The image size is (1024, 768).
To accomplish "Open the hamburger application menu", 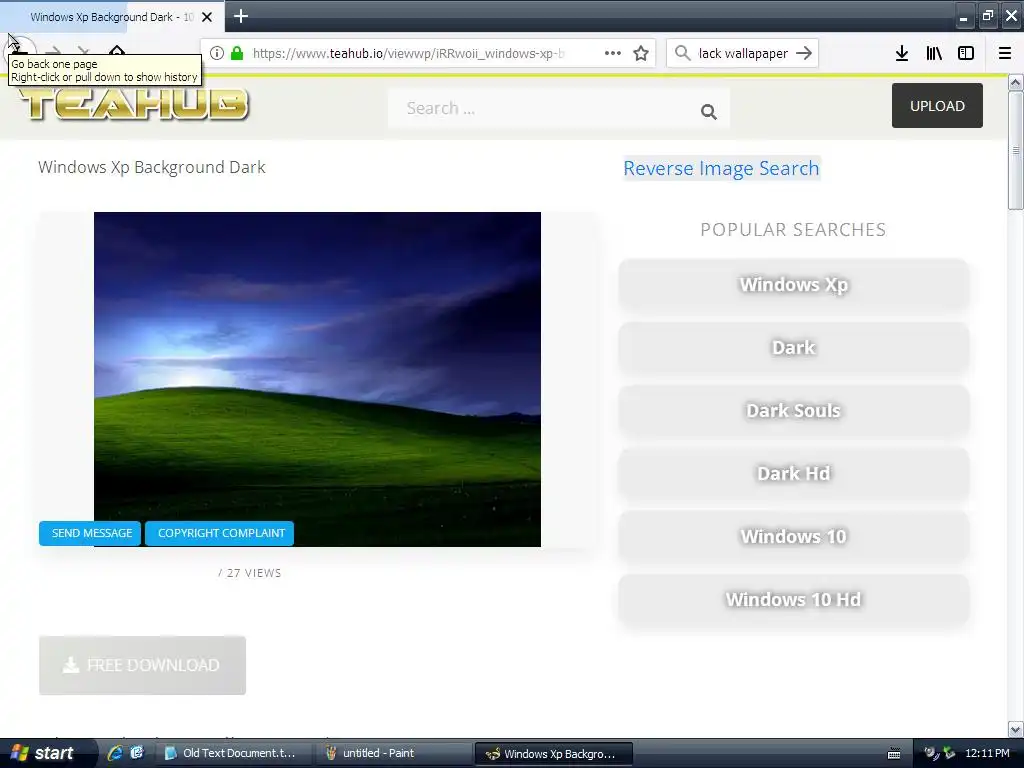I will (1005, 54).
